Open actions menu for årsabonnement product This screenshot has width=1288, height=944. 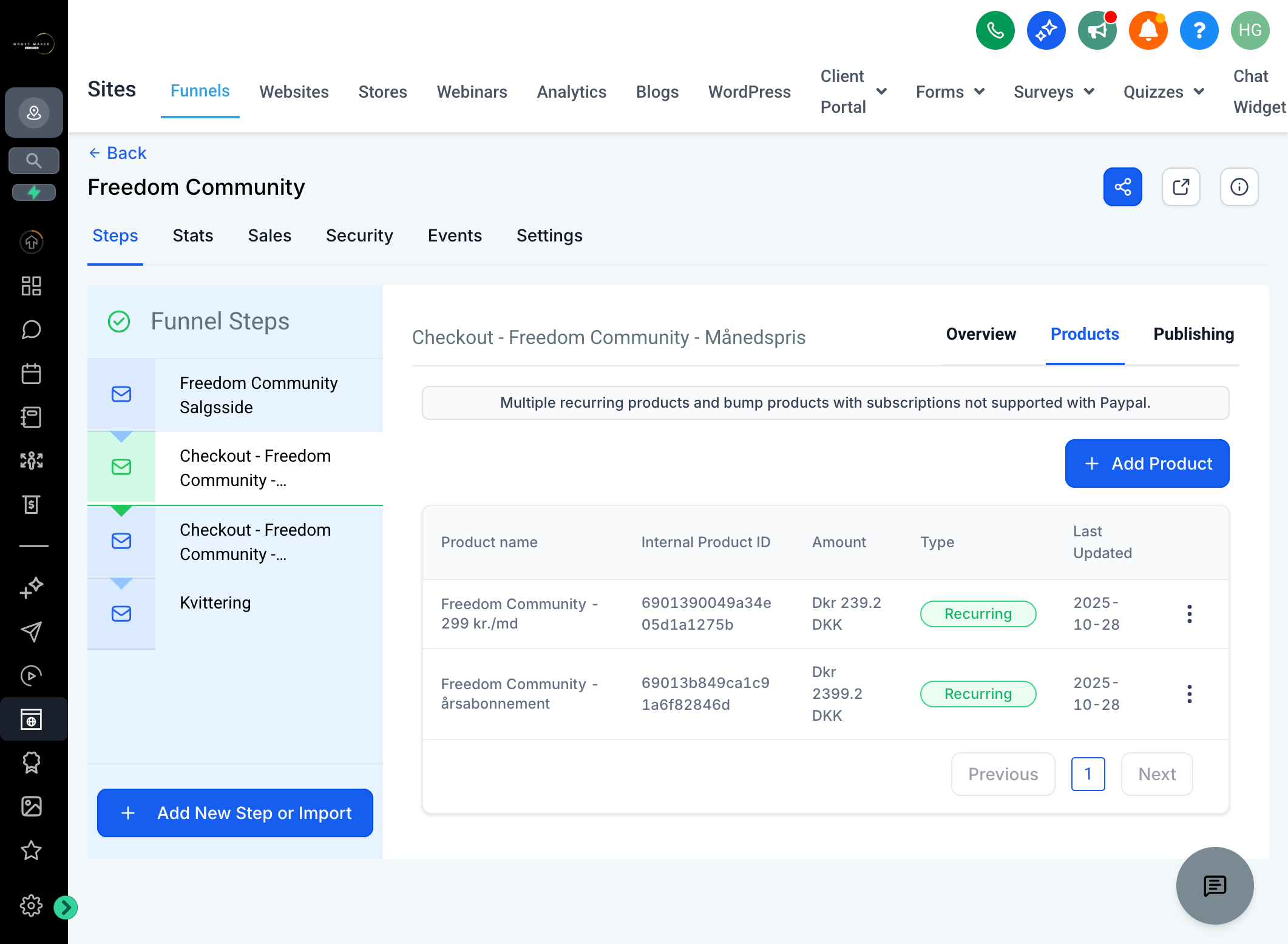(x=1189, y=694)
